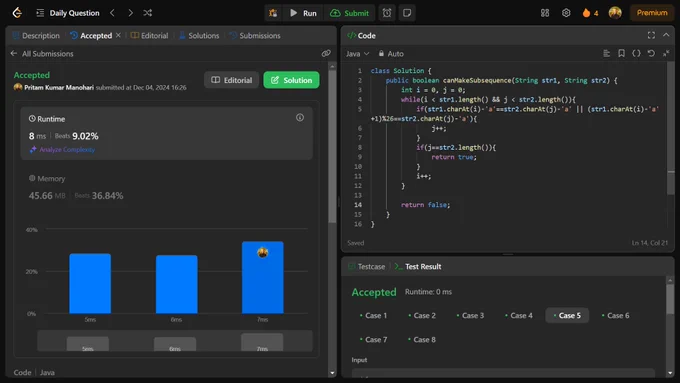
Task: Open the layout manager icon
Action: 545,13
